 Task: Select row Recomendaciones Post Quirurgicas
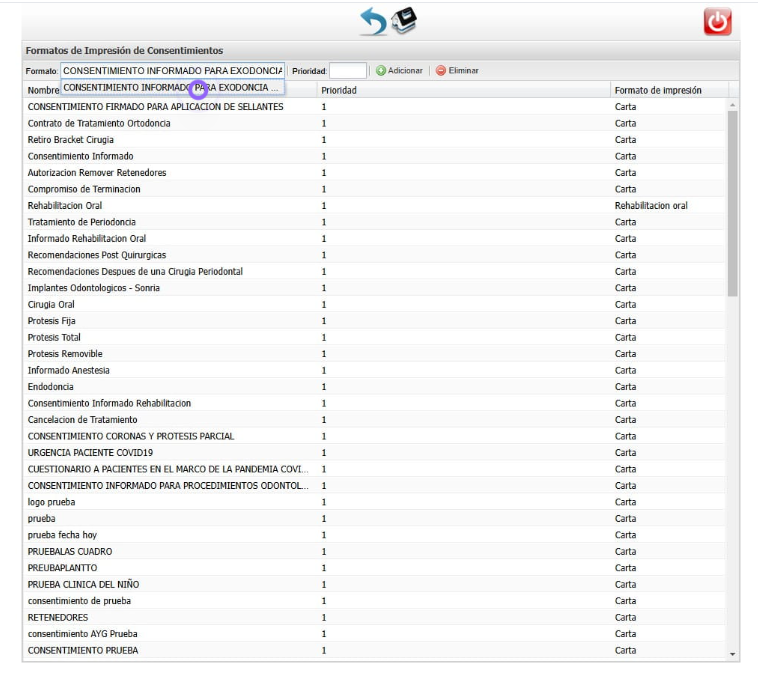(375, 255)
